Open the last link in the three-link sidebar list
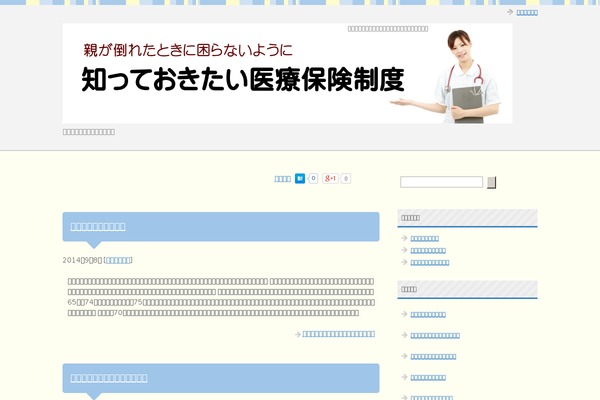Viewport: 600px width, 400px height. (430, 263)
